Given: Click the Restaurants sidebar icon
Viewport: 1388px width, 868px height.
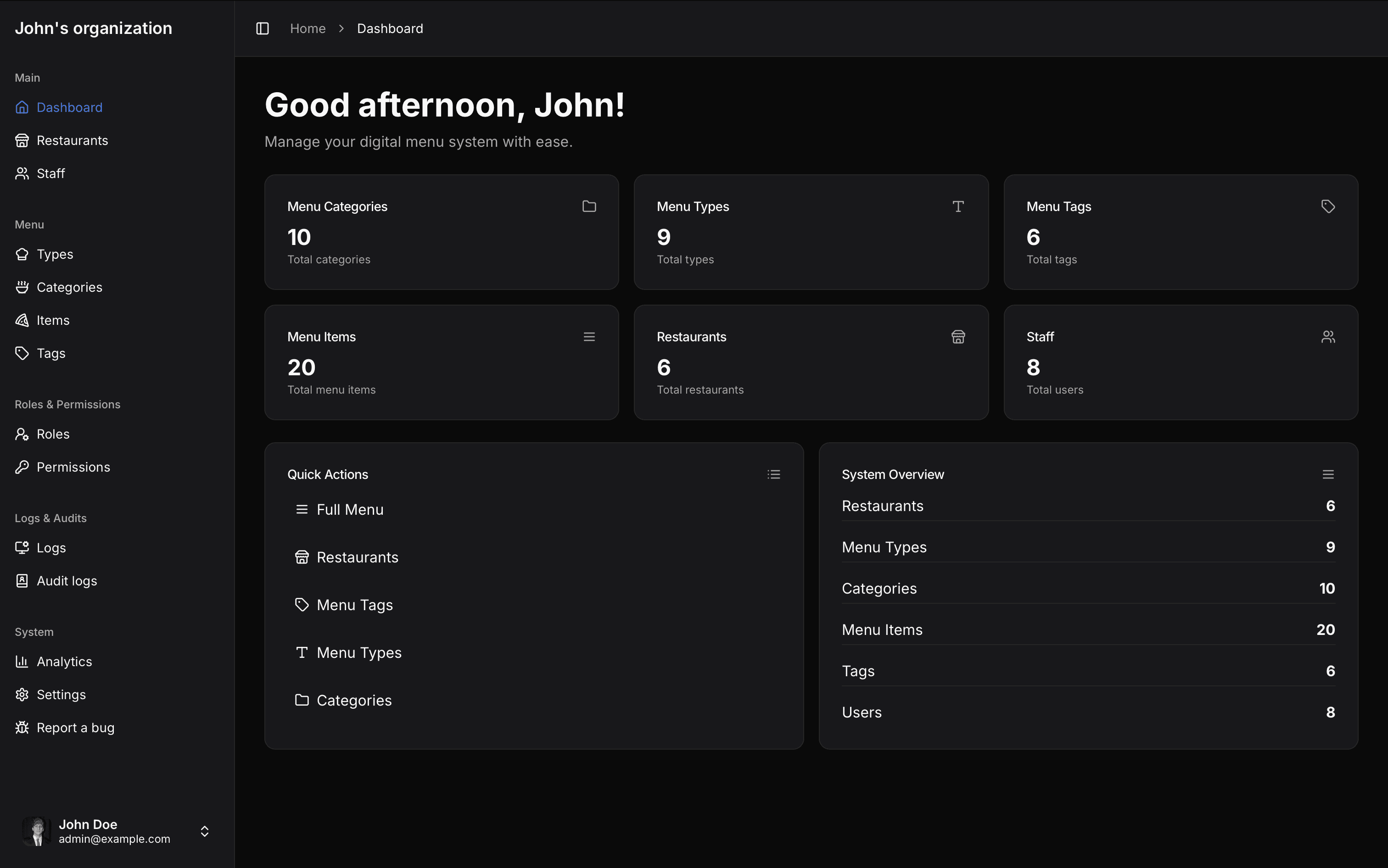Looking at the screenshot, I should 22,140.
